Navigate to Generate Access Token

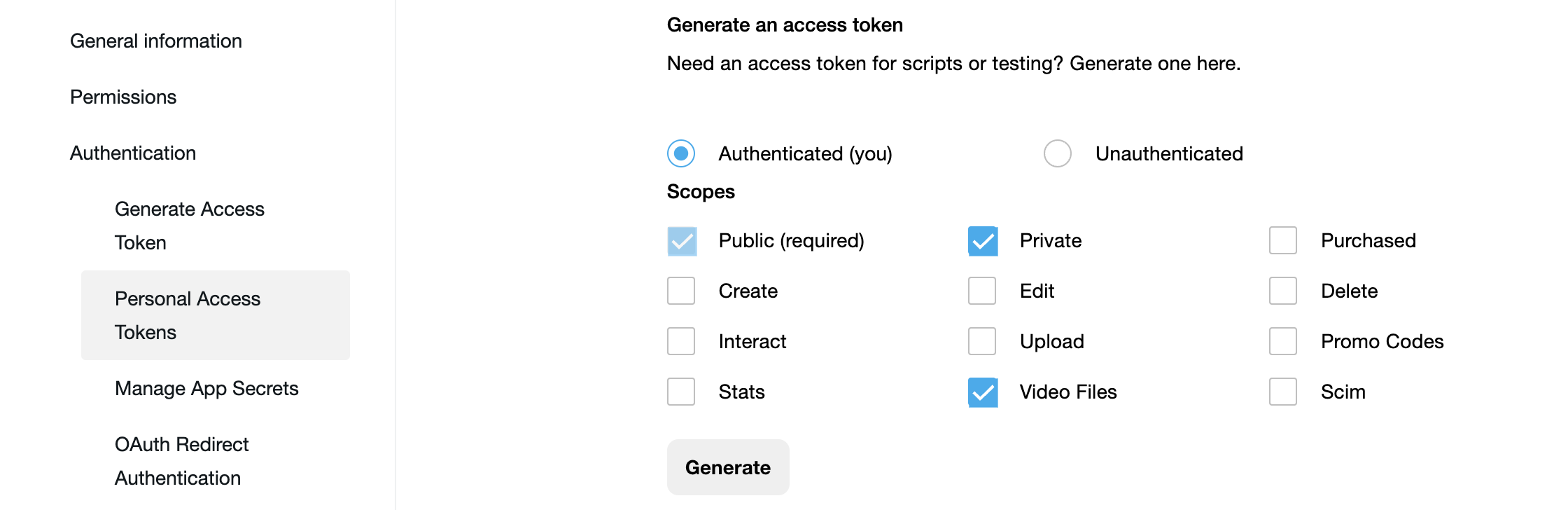[189, 226]
